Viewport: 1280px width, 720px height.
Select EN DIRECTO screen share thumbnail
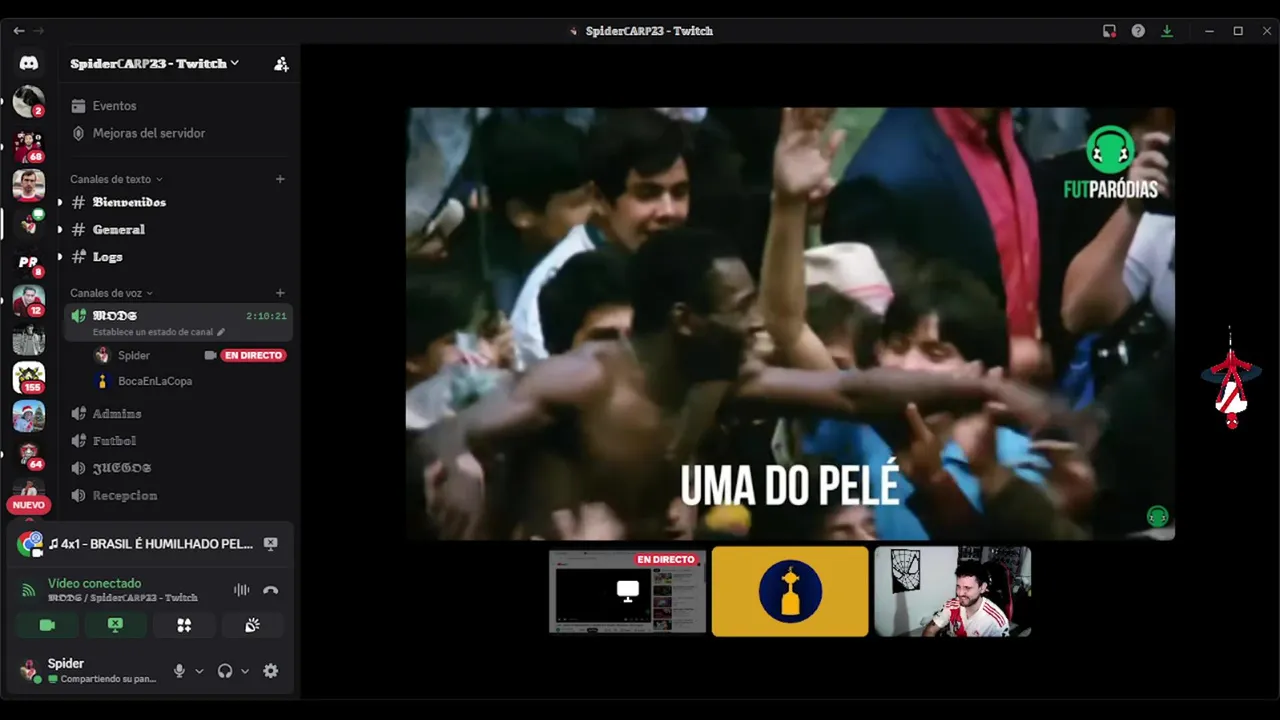pyautogui.click(x=628, y=591)
